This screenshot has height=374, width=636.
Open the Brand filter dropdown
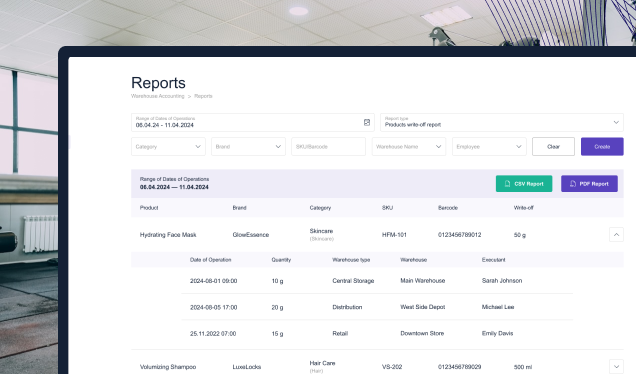click(248, 146)
